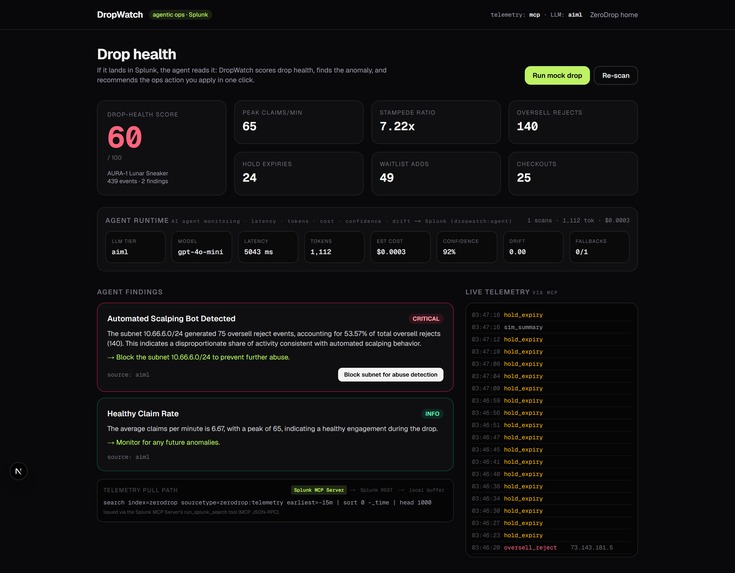This screenshot has height=573, width=735.
Task: Click the Model value gpt-4o-mini
Action: (x=201, y=252)
